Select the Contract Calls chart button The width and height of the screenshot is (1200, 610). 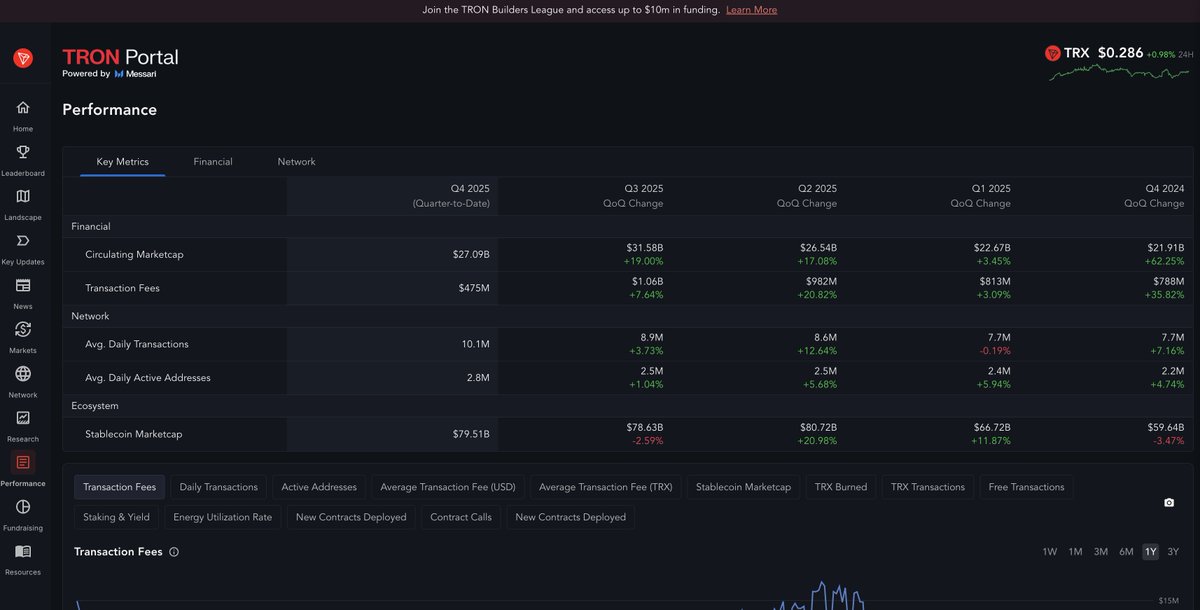461,517
